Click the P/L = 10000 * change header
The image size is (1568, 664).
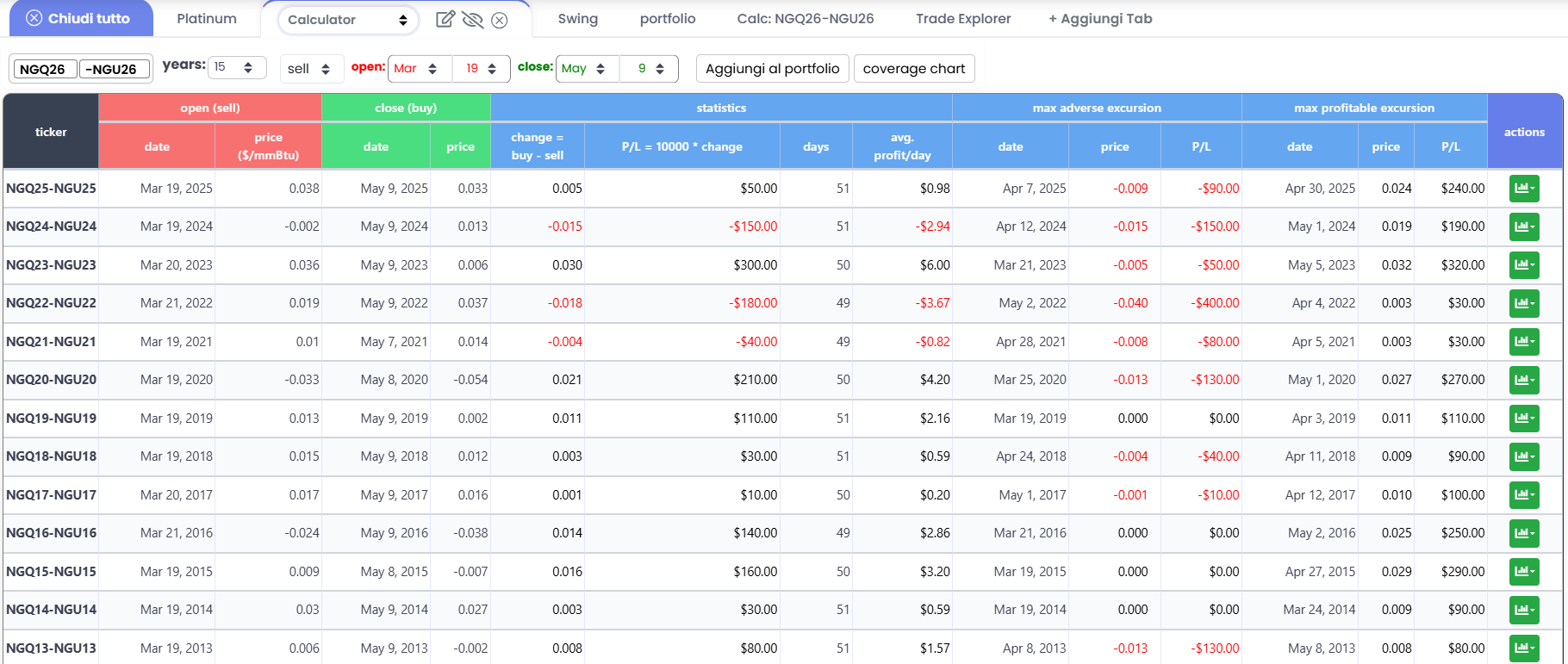coord(682,146)
